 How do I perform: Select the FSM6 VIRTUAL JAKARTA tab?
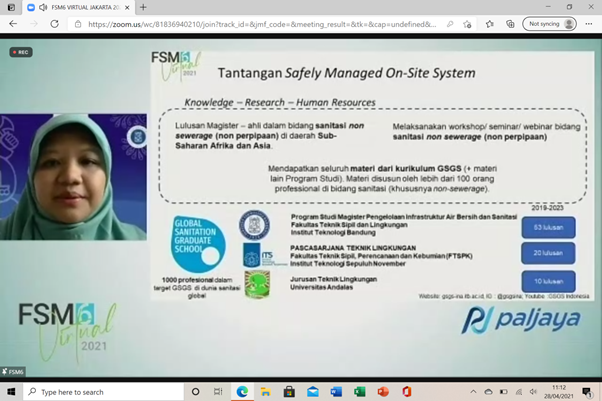[79, 7]
